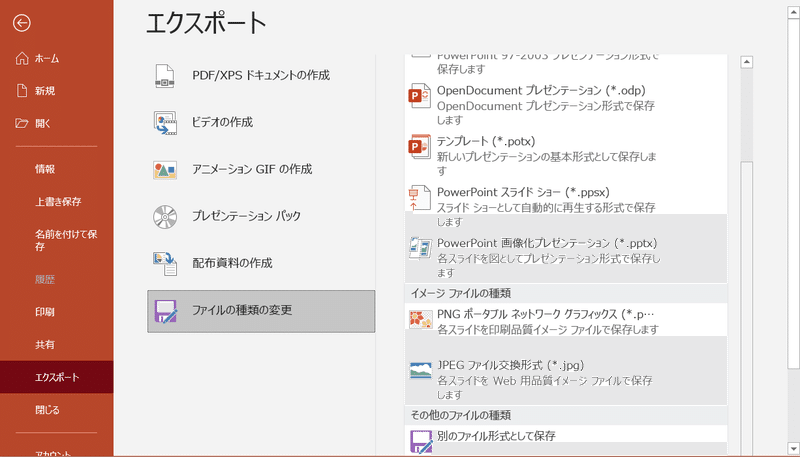This screenshot has width=800, height=457.
Task: Click the back arrow icon
Action: pos(22,23)
